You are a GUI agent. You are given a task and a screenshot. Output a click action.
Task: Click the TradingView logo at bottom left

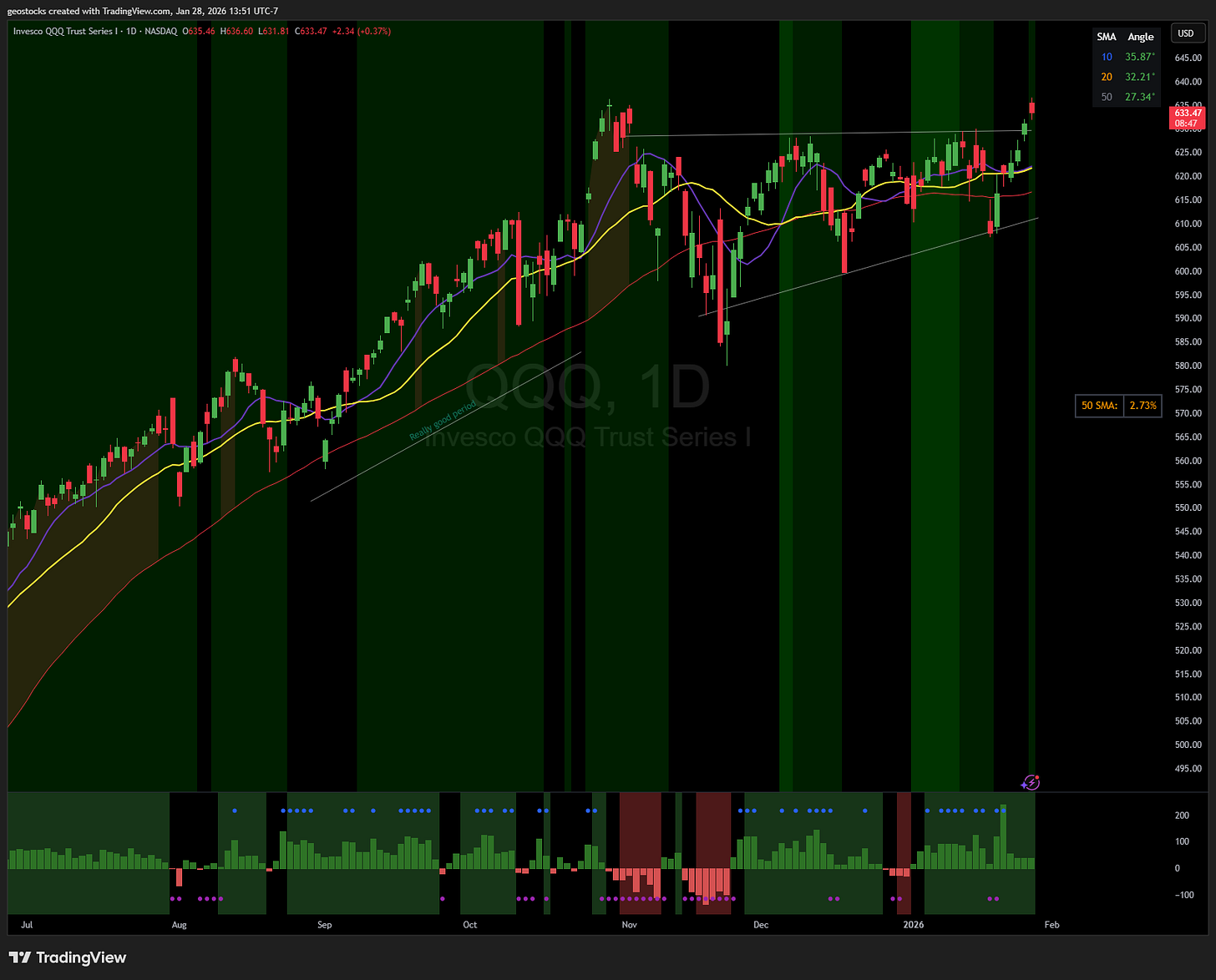point(68,957)
